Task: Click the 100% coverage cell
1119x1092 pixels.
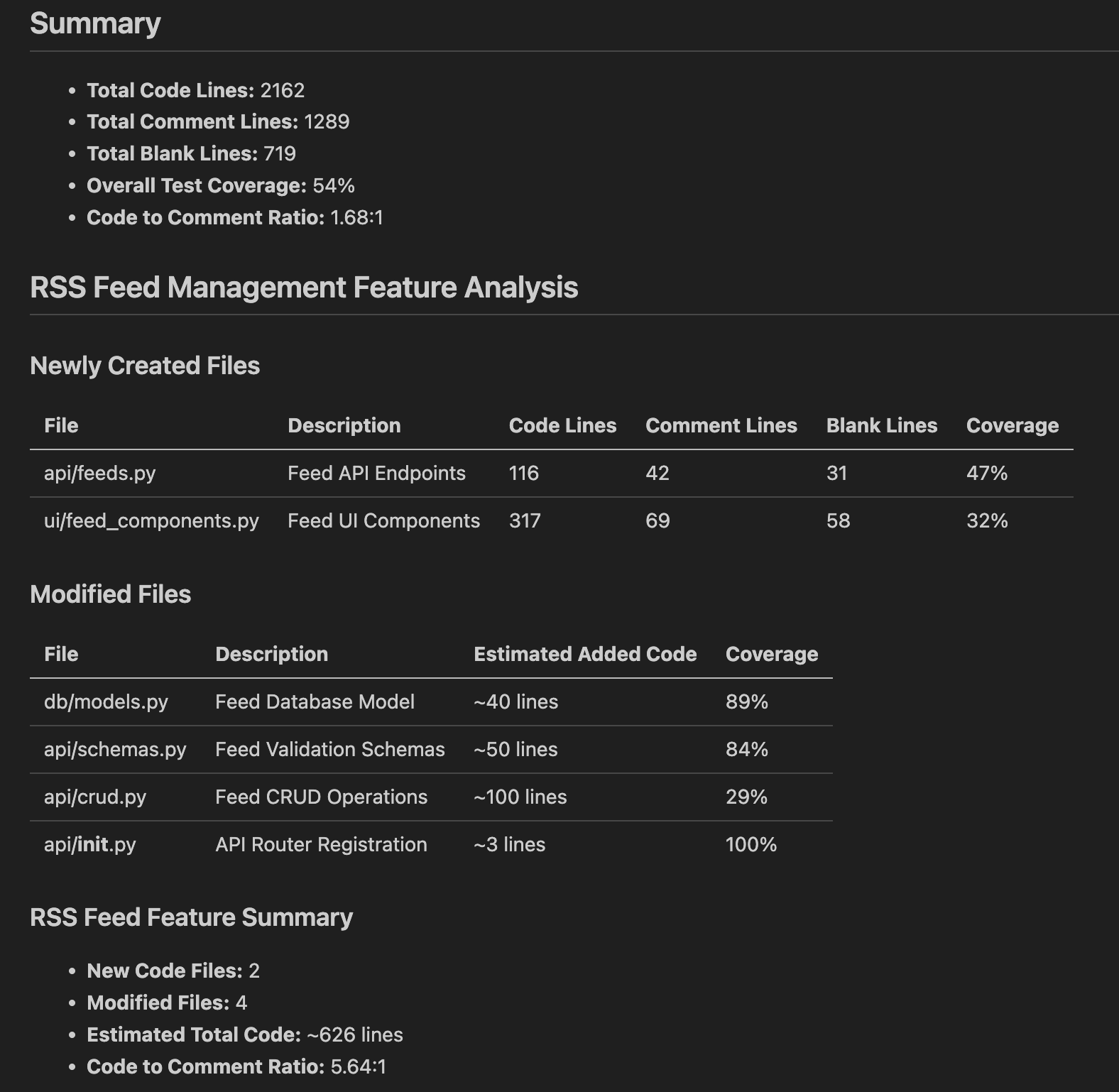Action: tap(750, 844)
